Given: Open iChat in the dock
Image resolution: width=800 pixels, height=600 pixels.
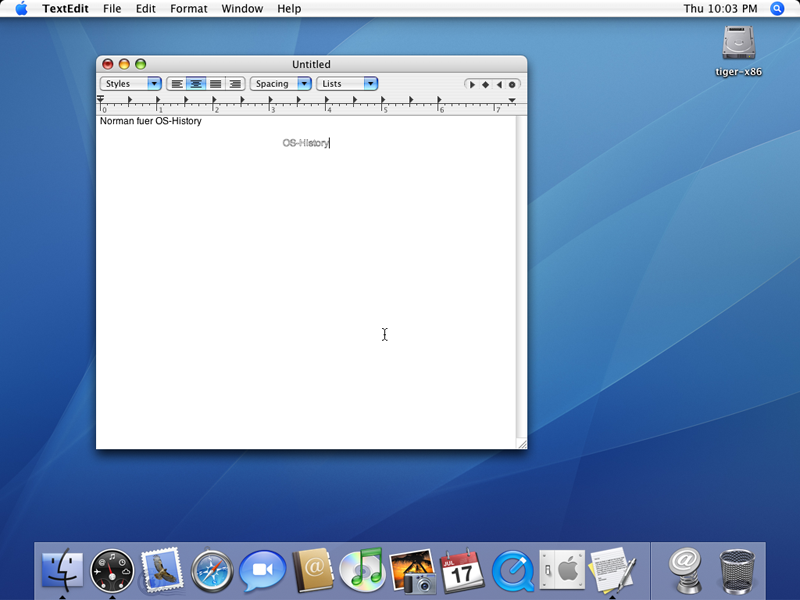Looking at the screenshot, I should point(262,570).
